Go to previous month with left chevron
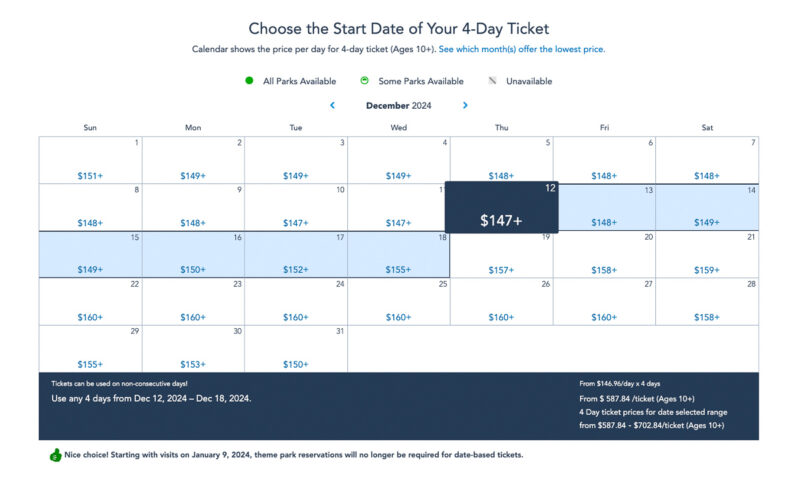This screenshot has width=800, height=479. 333,105
